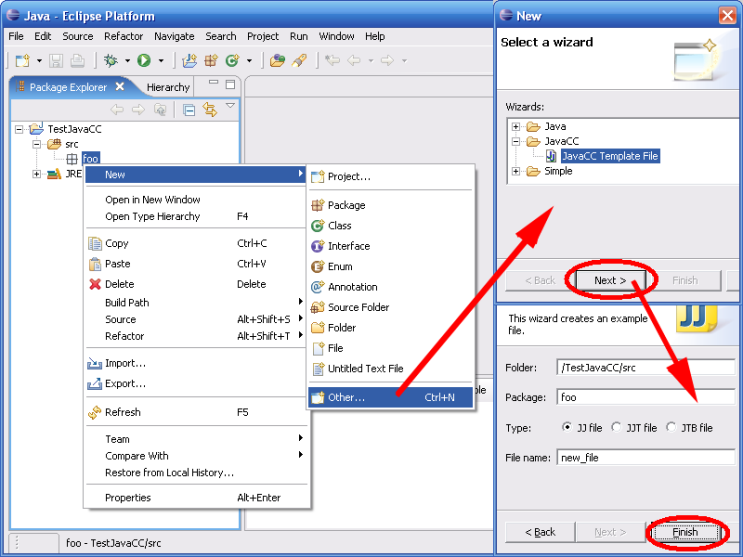Open the Window menu

(336, 37)
